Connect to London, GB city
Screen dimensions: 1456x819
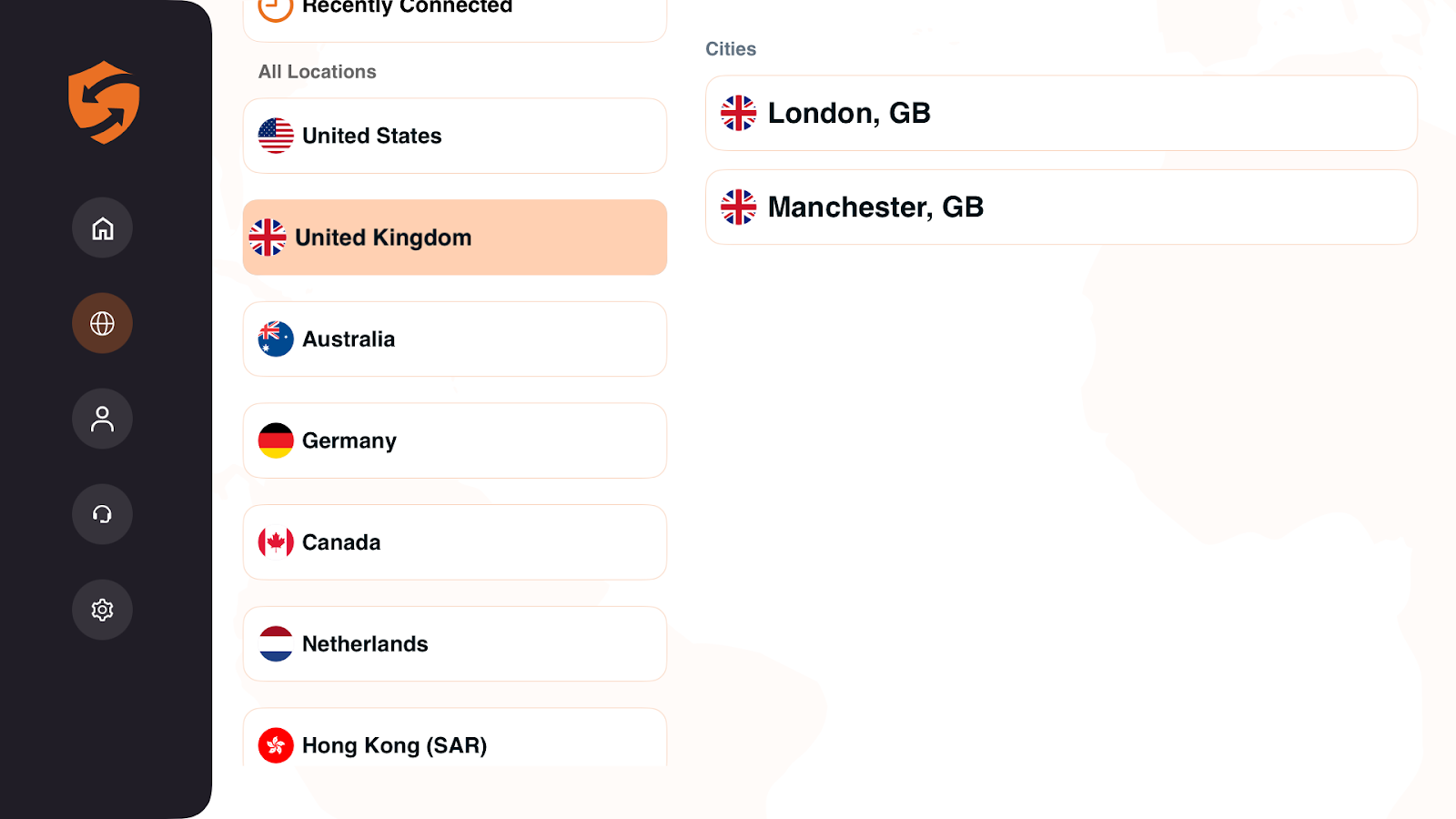(x=1061, y=114)
